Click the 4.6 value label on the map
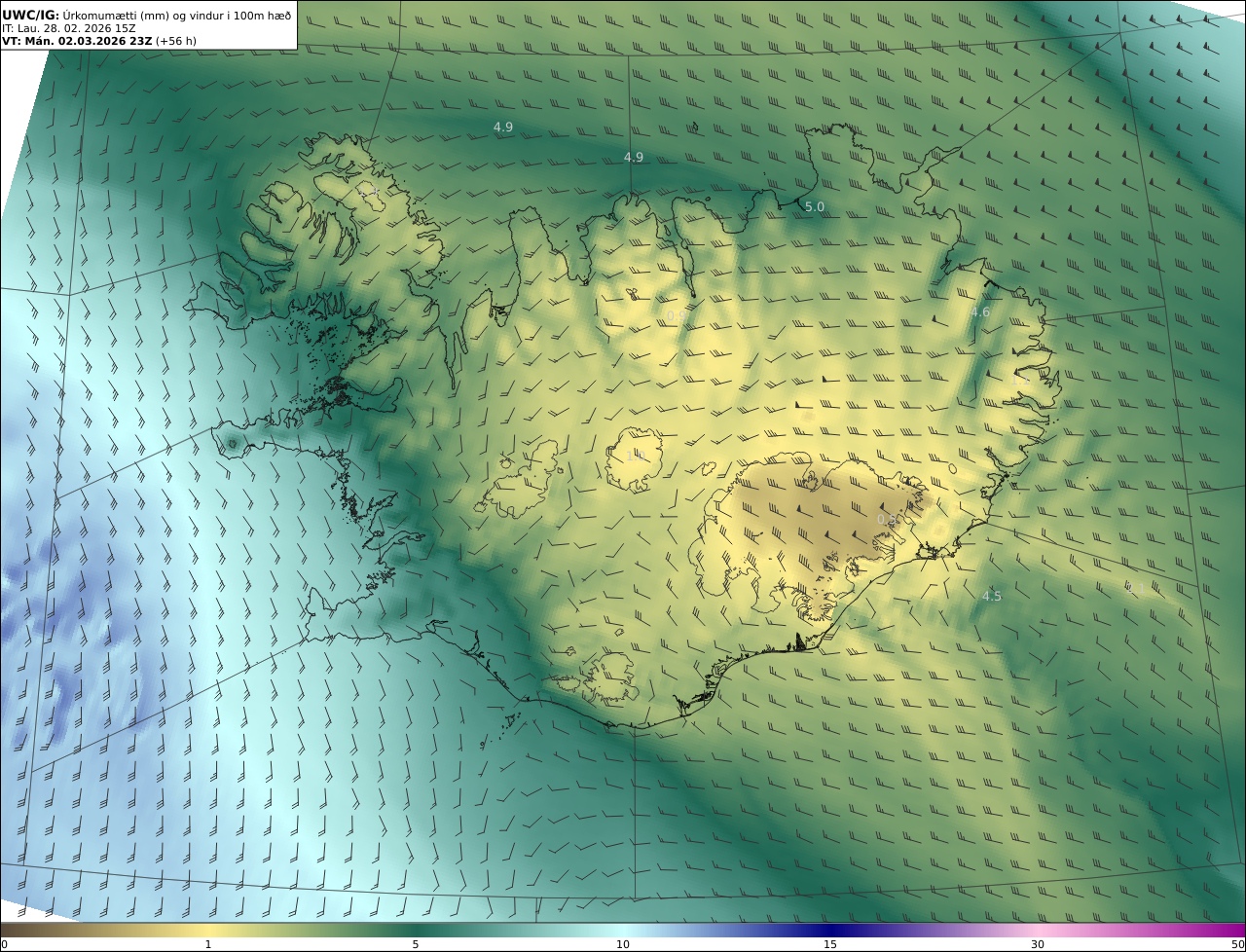The image size is (1246, 952). (x=979, y=312)
